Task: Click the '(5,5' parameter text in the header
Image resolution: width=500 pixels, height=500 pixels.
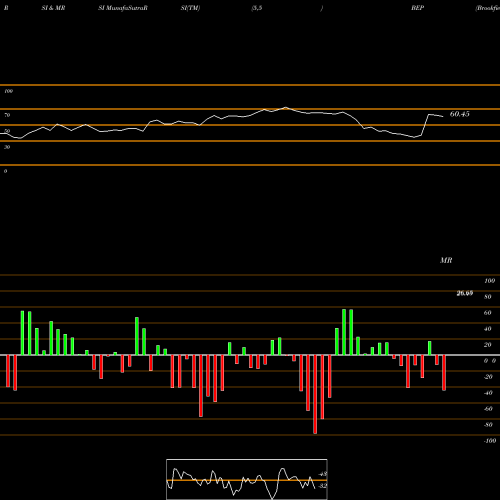Action: pos(257,8)
